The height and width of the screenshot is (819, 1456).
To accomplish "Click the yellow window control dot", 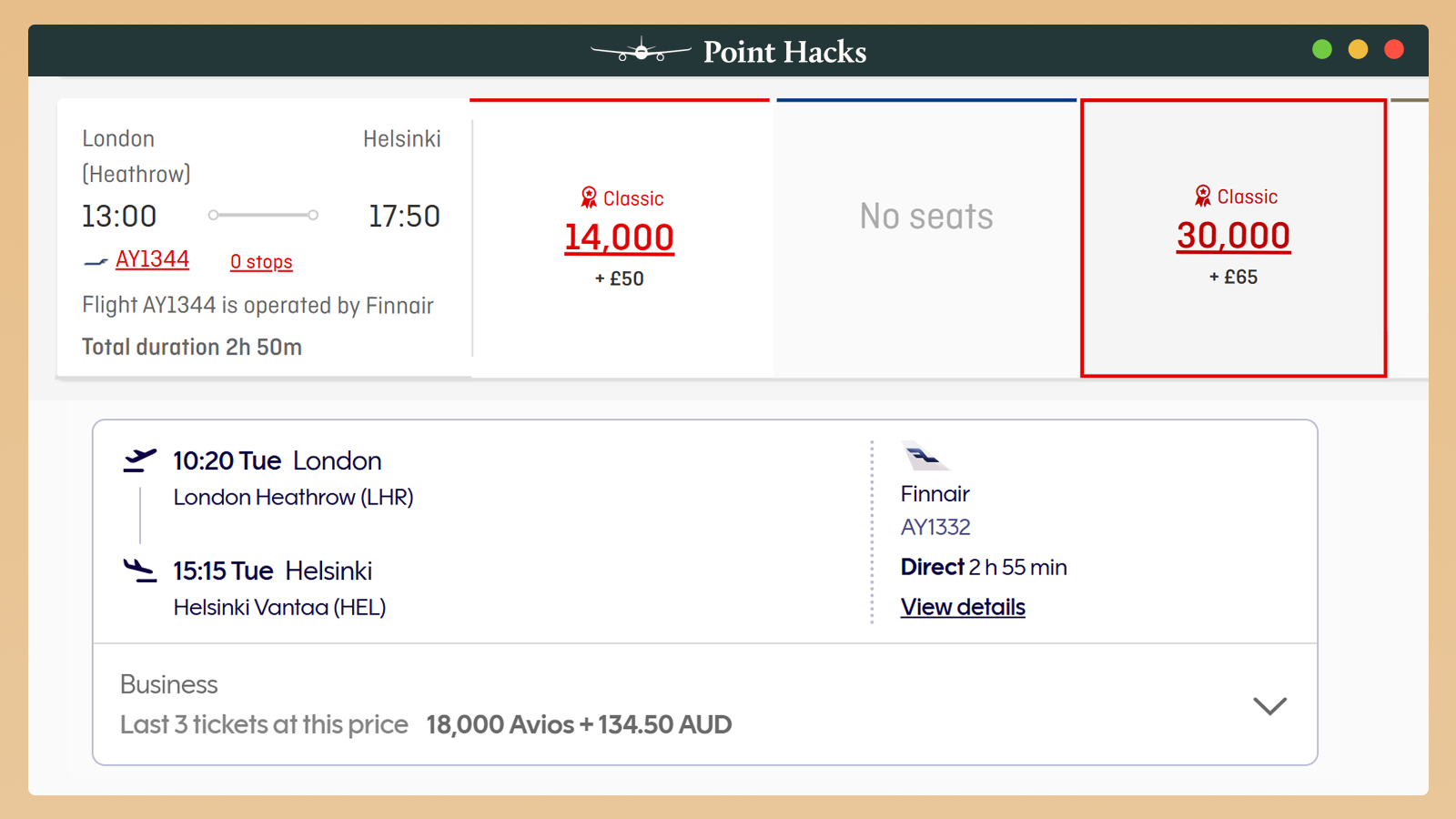I will [1358, 49].
